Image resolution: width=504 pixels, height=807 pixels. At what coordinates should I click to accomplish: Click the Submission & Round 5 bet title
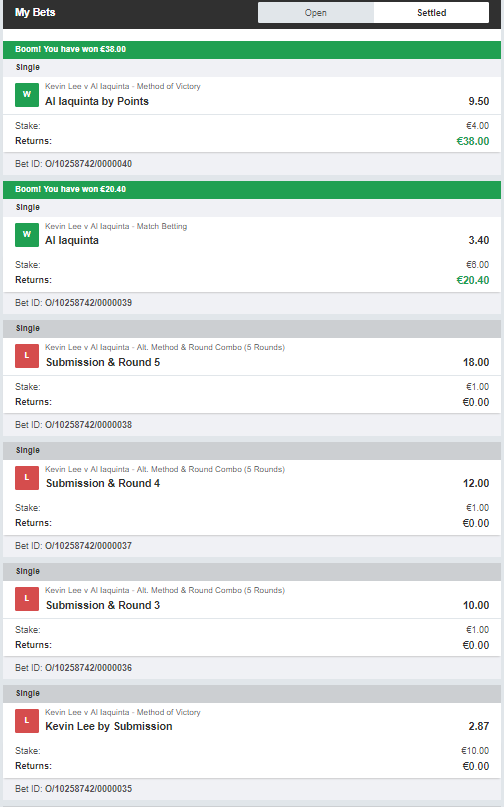click(103, 362)
